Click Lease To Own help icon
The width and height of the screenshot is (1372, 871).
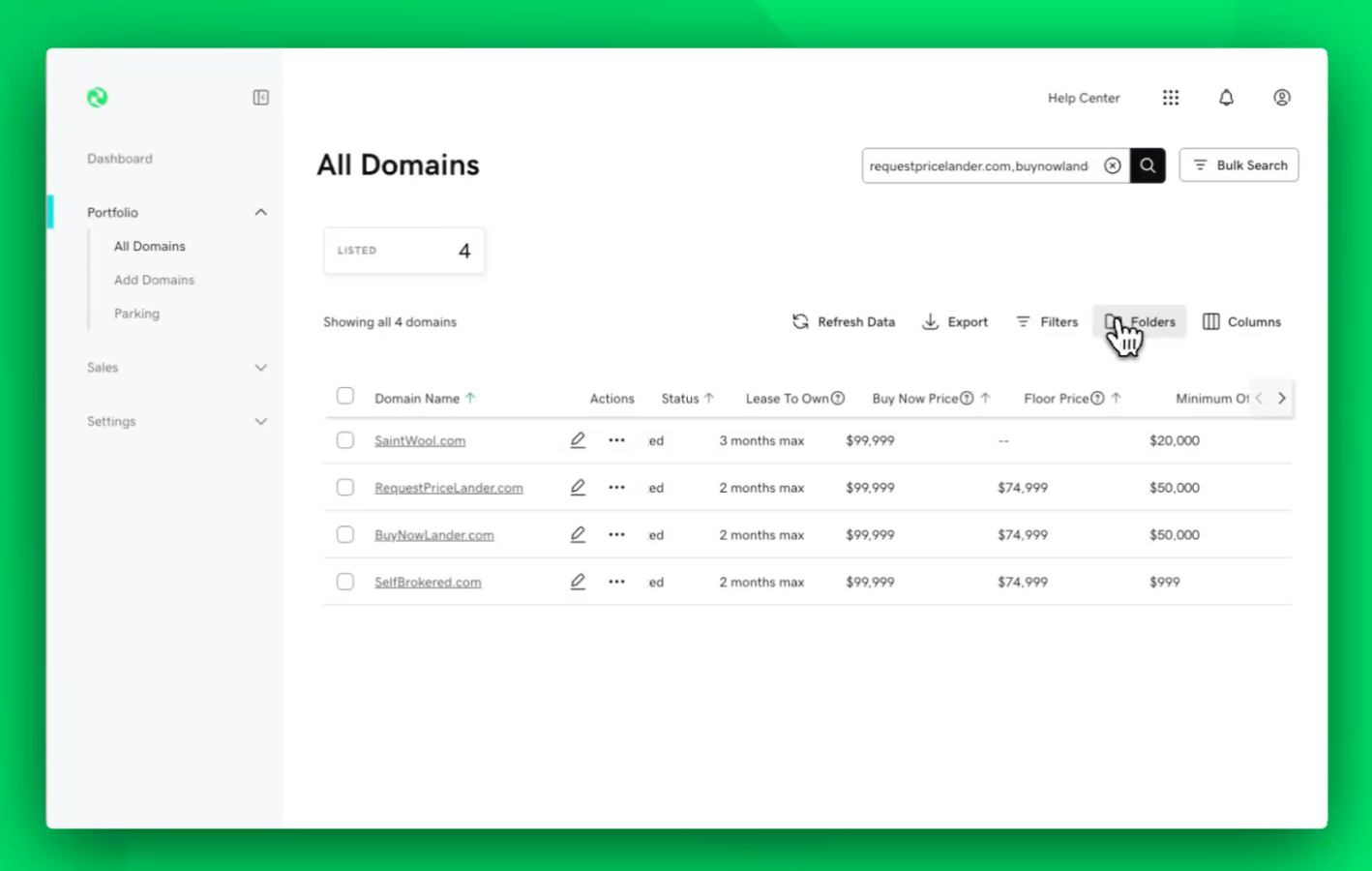(838, 399)
